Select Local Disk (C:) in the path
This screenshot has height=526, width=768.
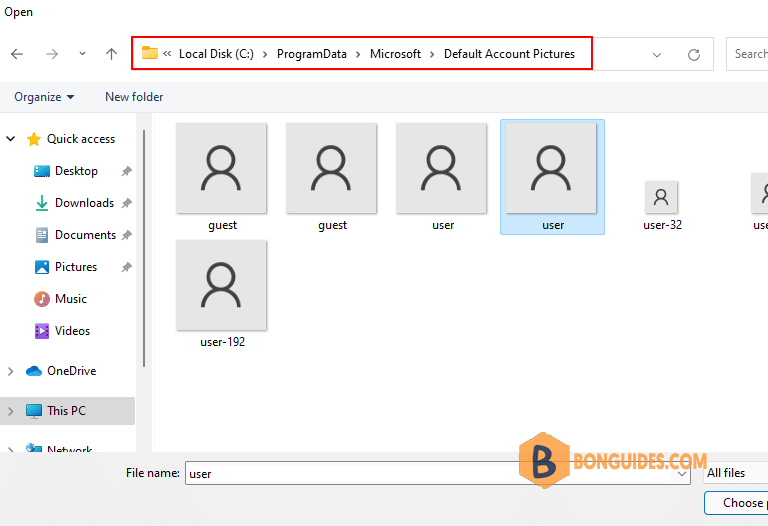(x=216, y=54)
